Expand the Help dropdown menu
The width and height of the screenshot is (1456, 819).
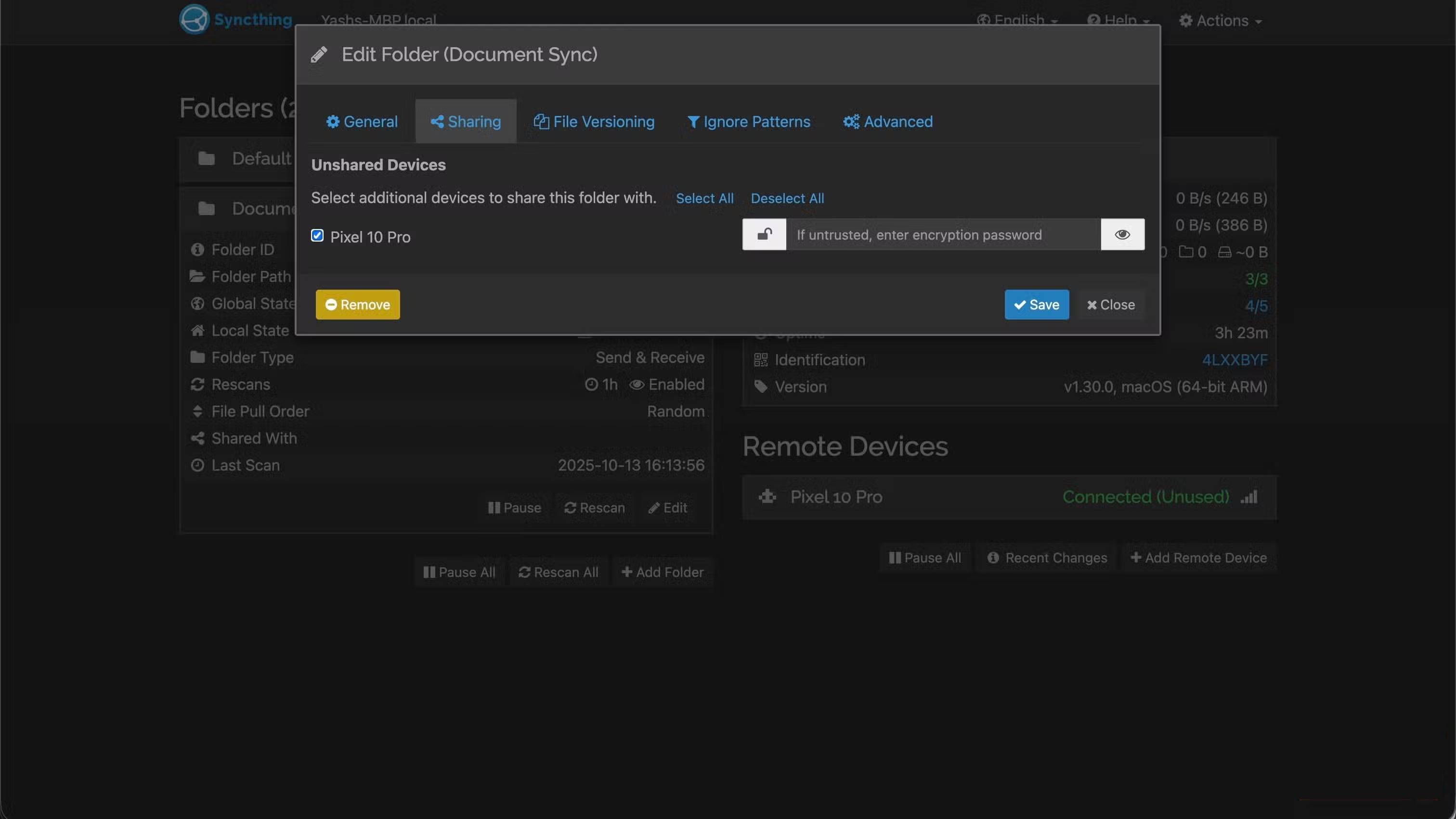(x=1118, y=20)
